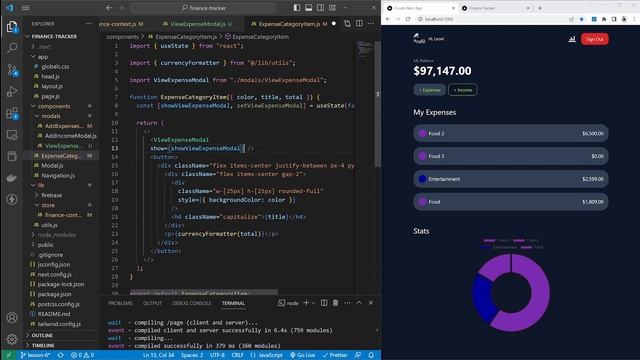This screenshot has height=360, width=640.
Task: Open the Extensions view
Action: 12,113
